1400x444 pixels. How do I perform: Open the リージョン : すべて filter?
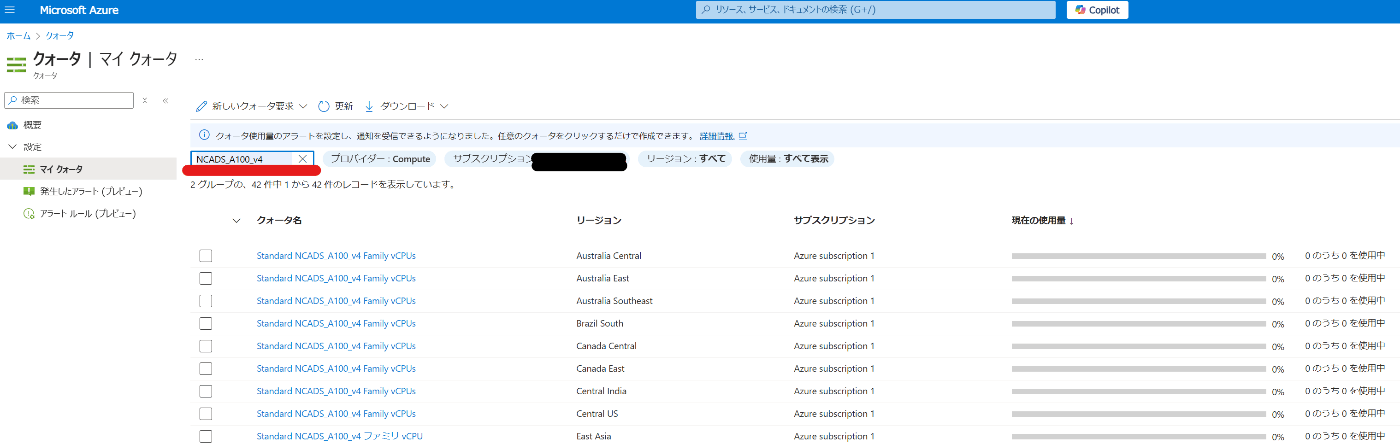coord(687,159)
